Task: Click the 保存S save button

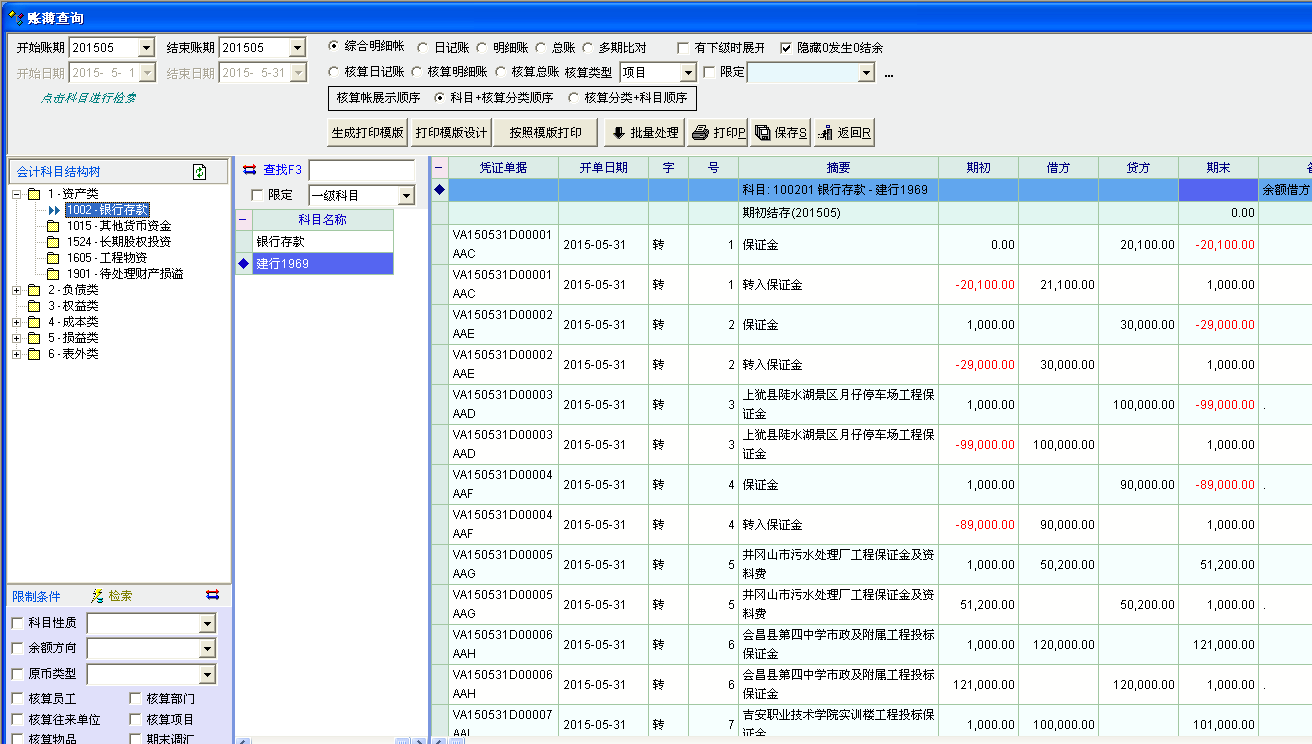Action: pos(780,132)
